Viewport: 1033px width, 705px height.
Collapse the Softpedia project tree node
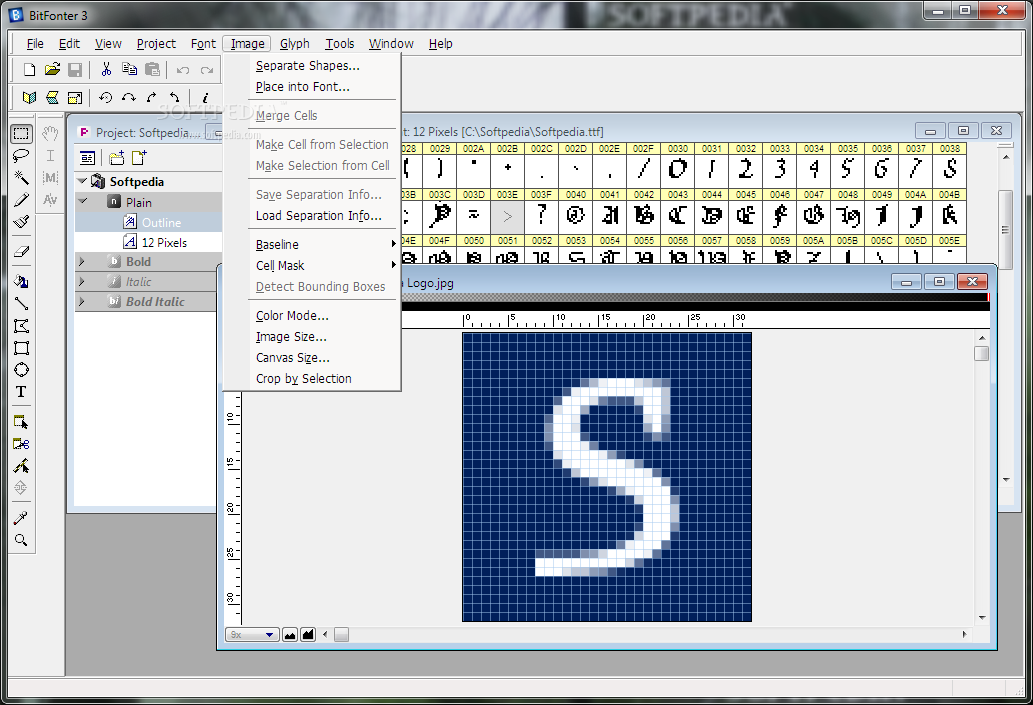pos(82,181)
